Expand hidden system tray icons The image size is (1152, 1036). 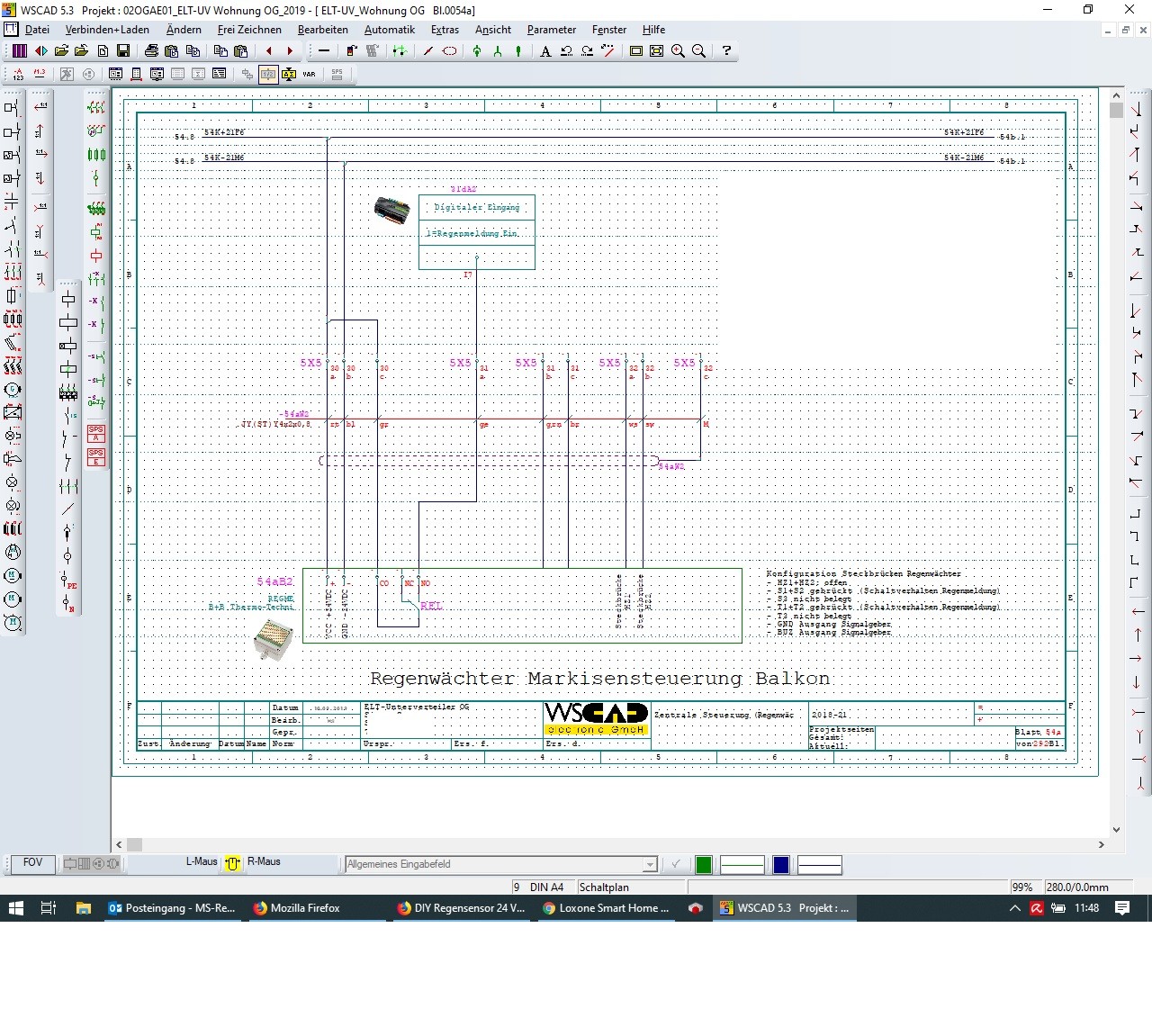[1014, 908]
